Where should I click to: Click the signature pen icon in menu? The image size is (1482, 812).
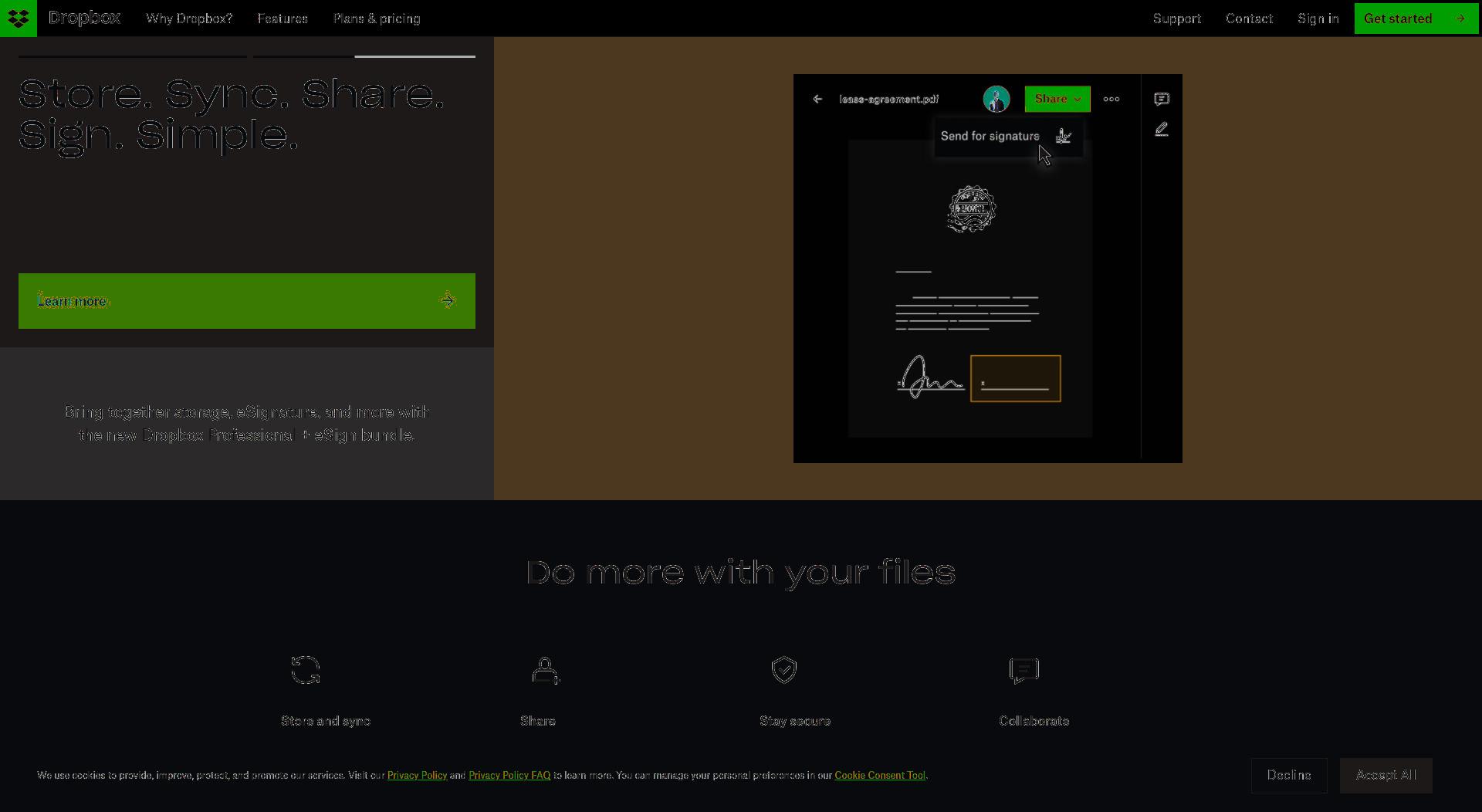coord(1064,136)
